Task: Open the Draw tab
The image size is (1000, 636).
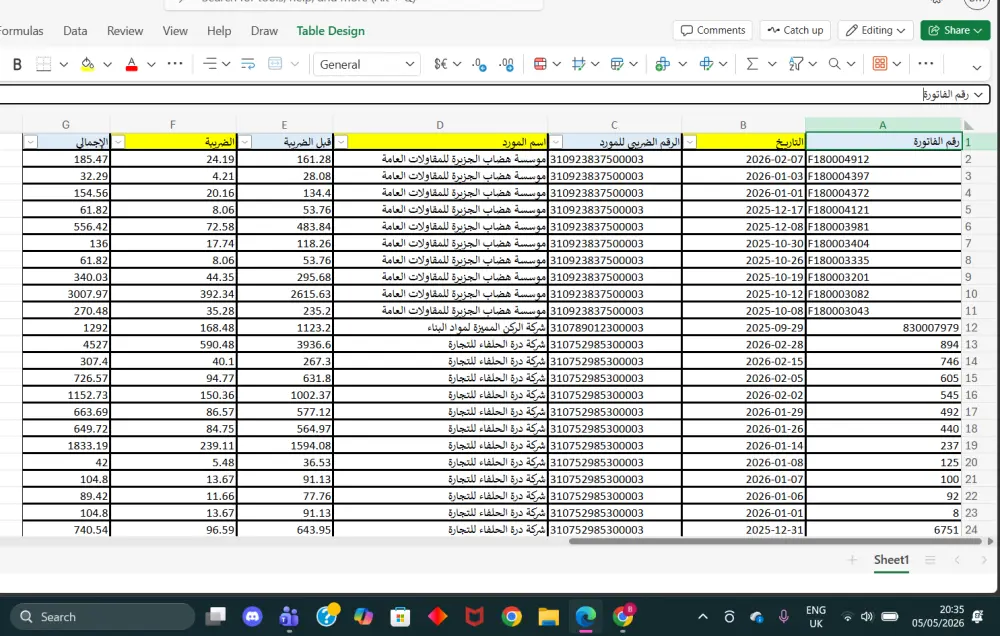Action: tap(264, 31)
